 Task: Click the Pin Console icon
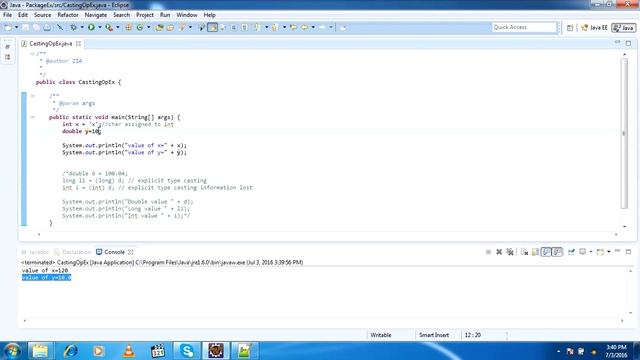571,252
